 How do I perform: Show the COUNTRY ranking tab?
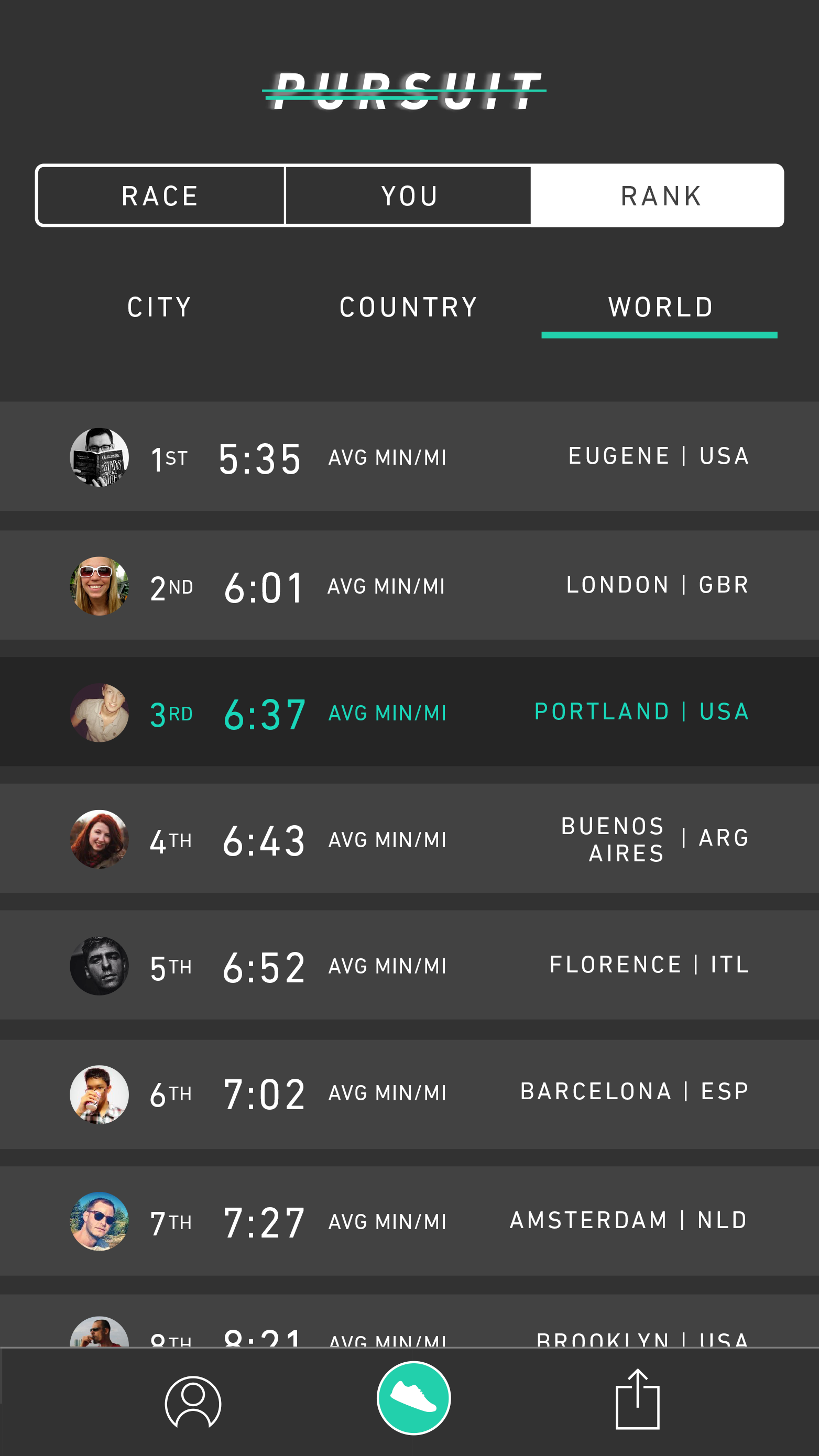pos(409,308)
